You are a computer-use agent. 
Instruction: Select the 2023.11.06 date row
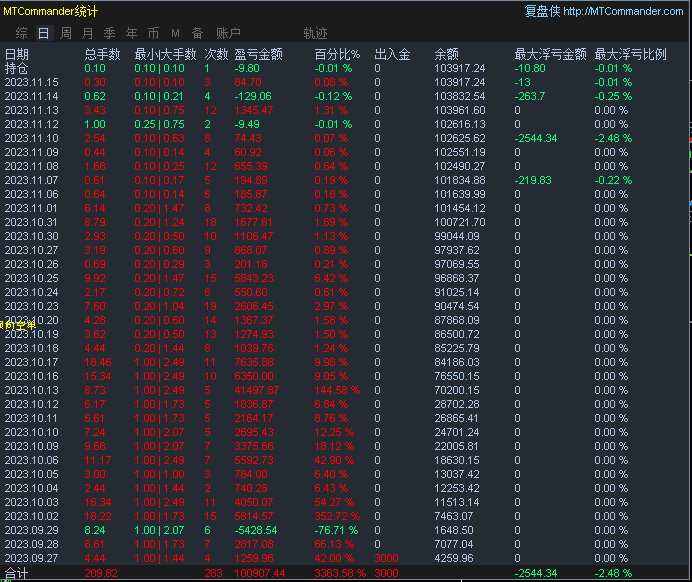click(x=31, y=194)
